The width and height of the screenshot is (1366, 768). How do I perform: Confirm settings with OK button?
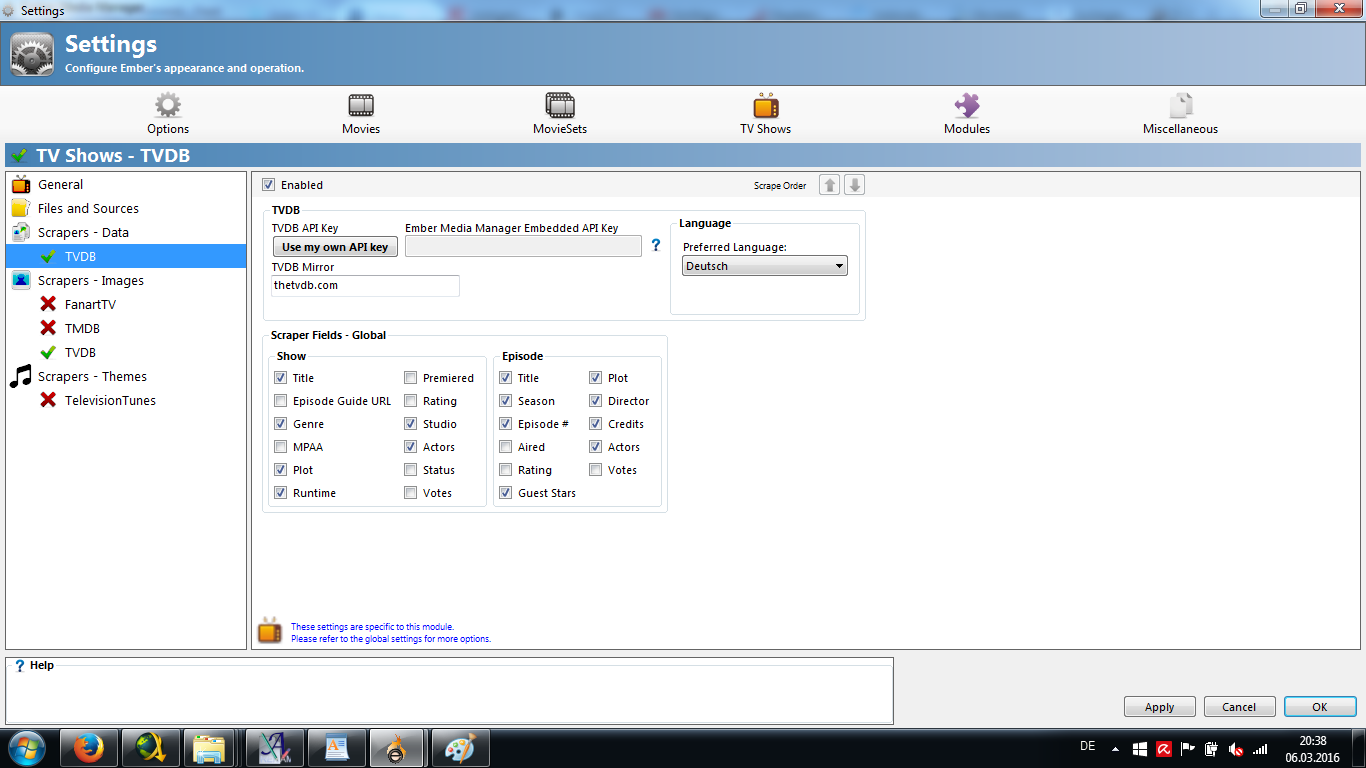(1320, 707)
